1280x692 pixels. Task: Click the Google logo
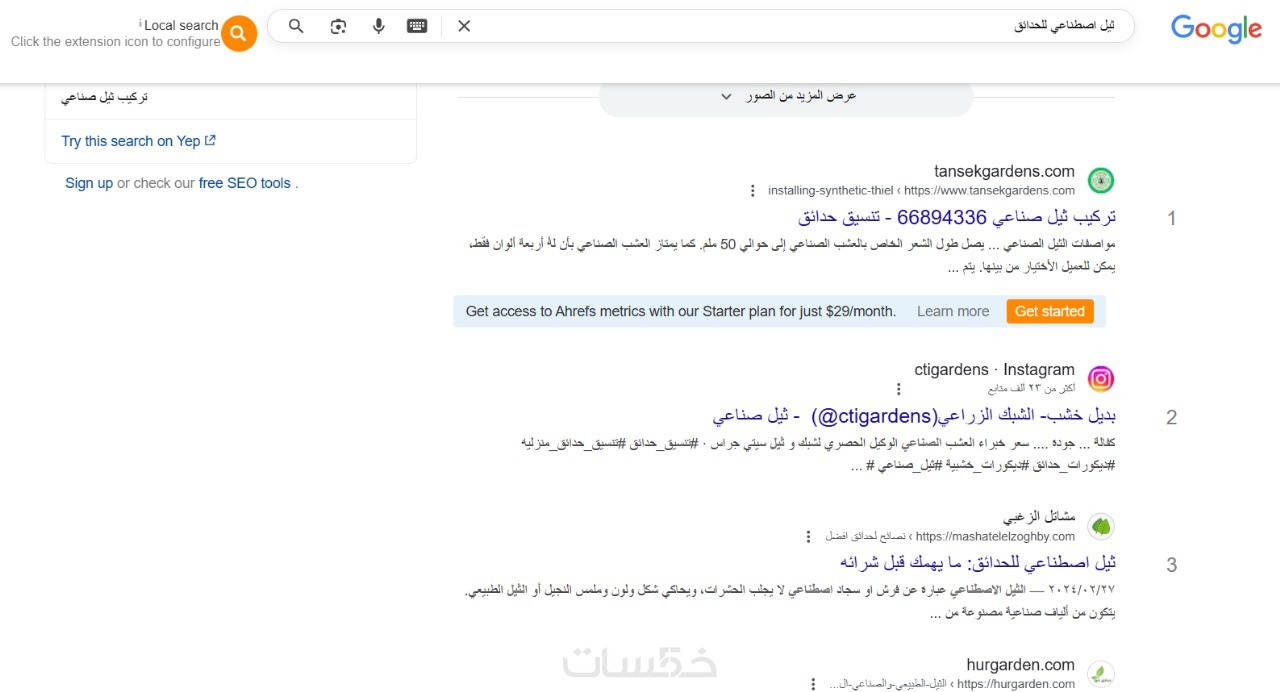1216,29
